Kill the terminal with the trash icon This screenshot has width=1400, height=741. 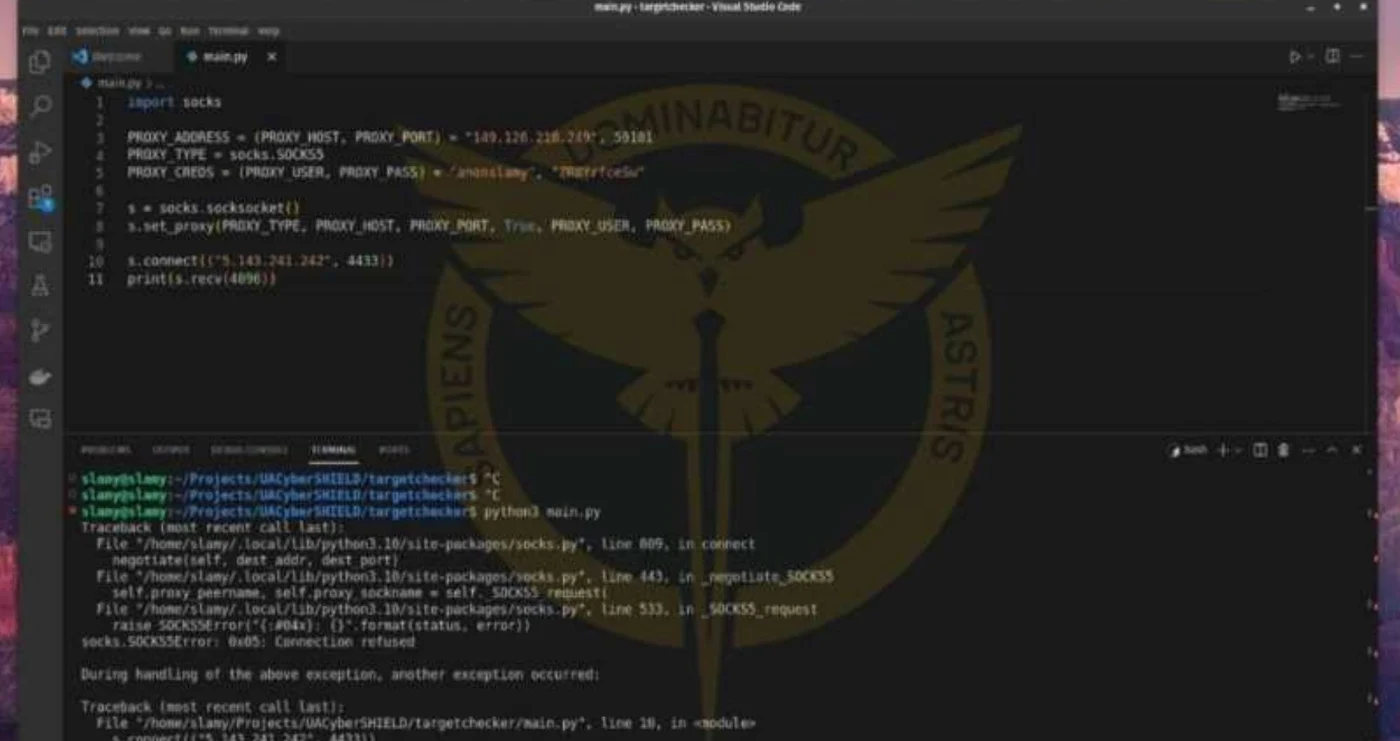1284,451
